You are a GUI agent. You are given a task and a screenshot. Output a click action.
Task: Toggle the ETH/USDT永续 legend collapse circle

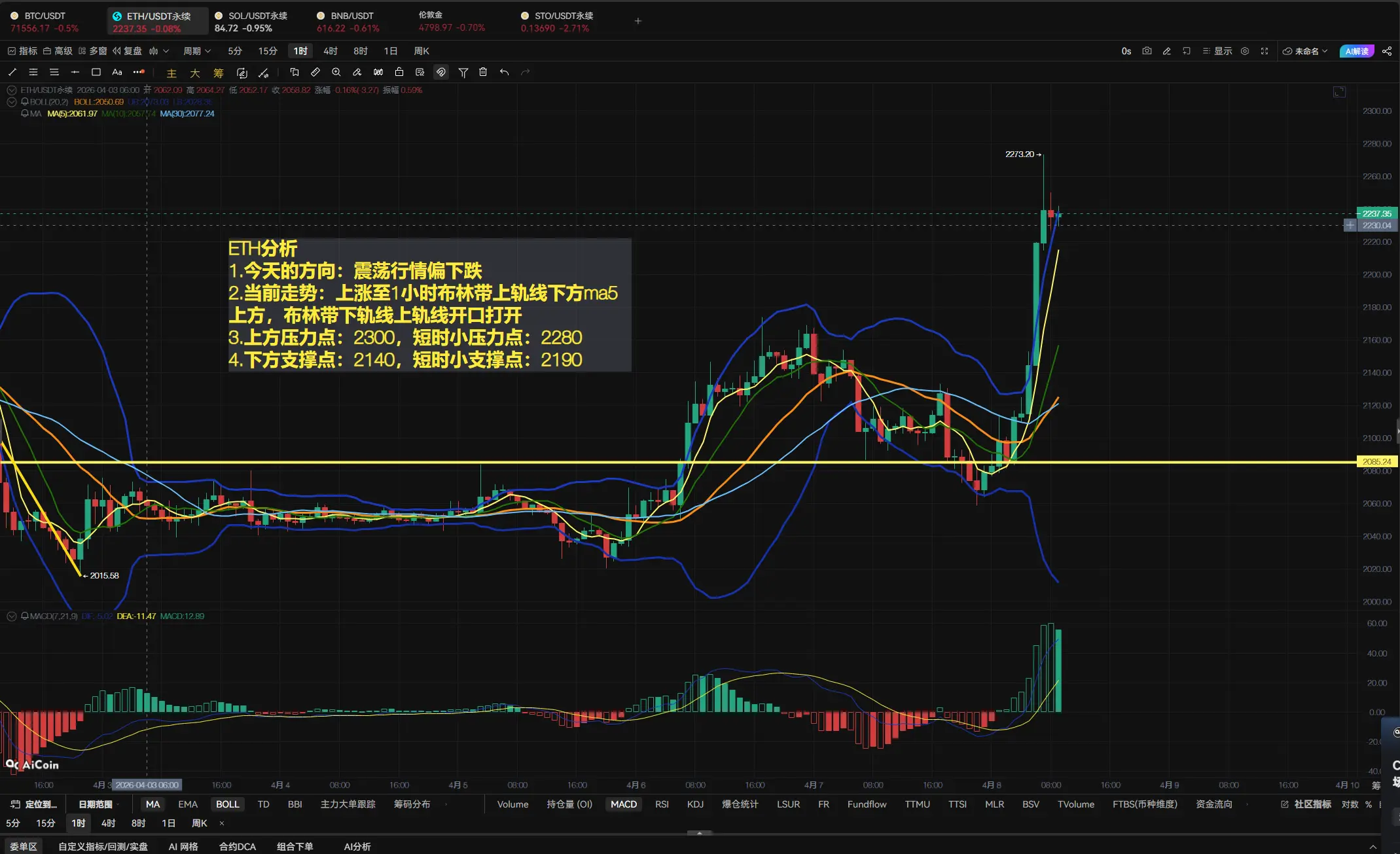[x=12, y=90]
